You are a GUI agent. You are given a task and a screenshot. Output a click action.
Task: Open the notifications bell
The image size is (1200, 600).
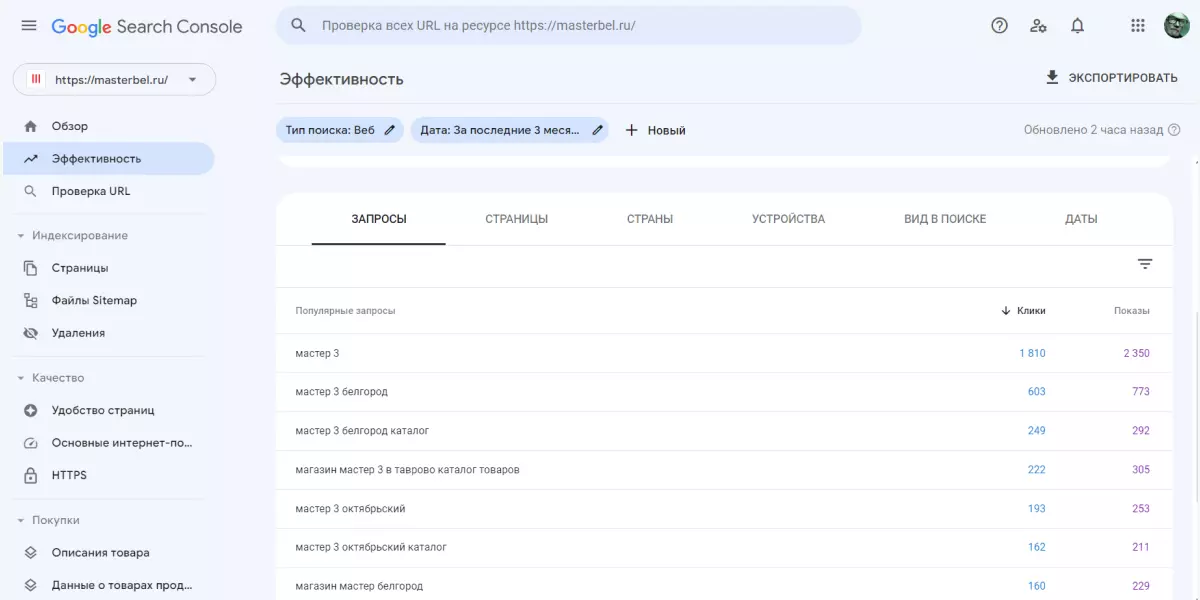[x=1077, y=26]
